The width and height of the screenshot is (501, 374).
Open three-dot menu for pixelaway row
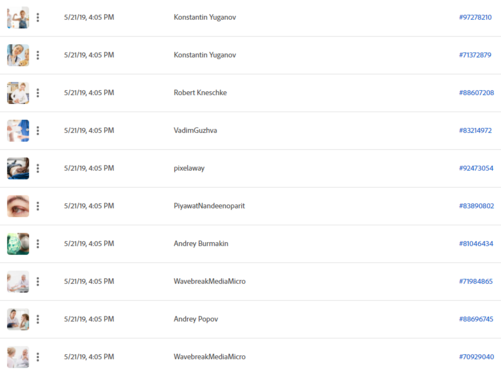38,168
